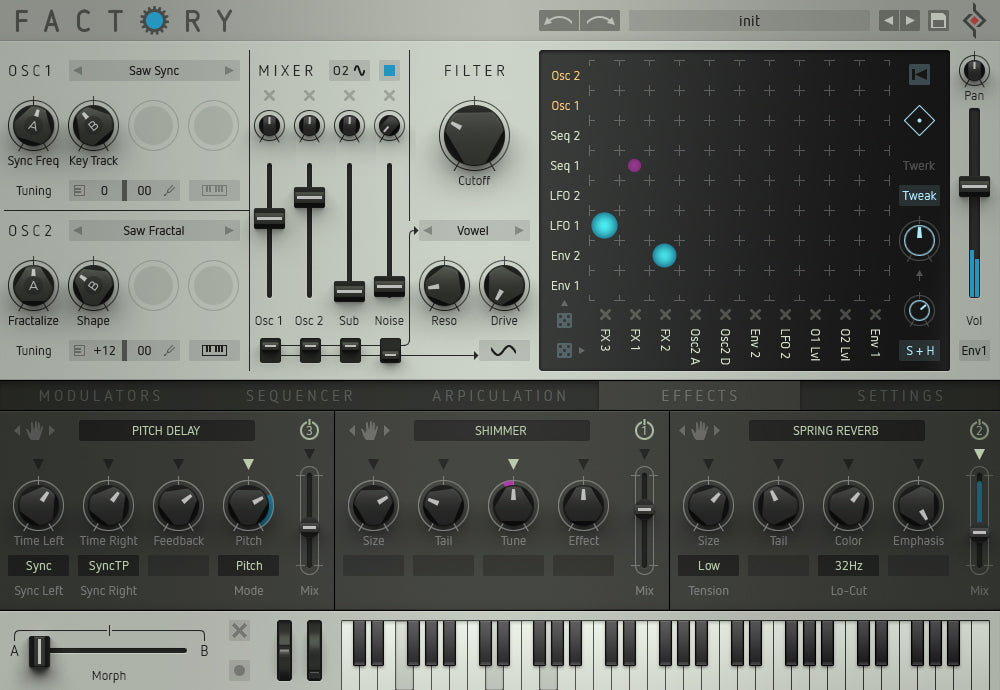Click the S + H icon in the matrix panel
The width and height of the screenshot is (1000, 690).
(x=918, y=351)
